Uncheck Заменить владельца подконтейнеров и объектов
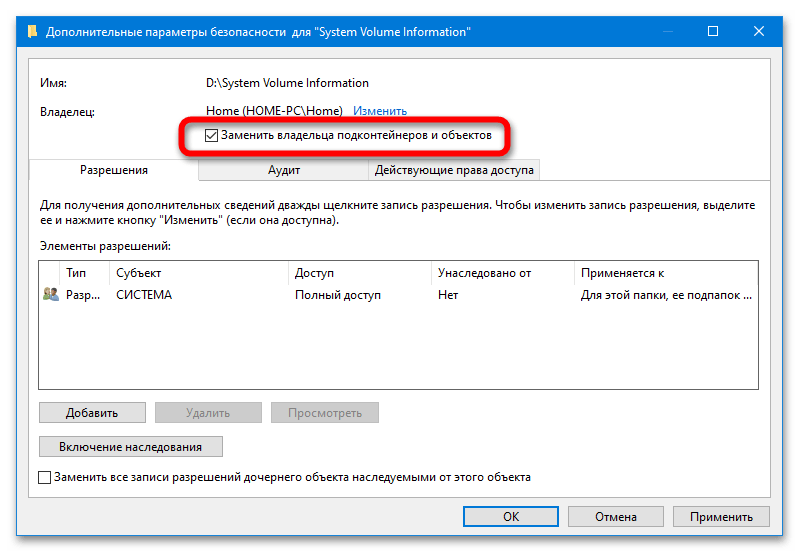 pyautogui.click(x=211, y=136)
